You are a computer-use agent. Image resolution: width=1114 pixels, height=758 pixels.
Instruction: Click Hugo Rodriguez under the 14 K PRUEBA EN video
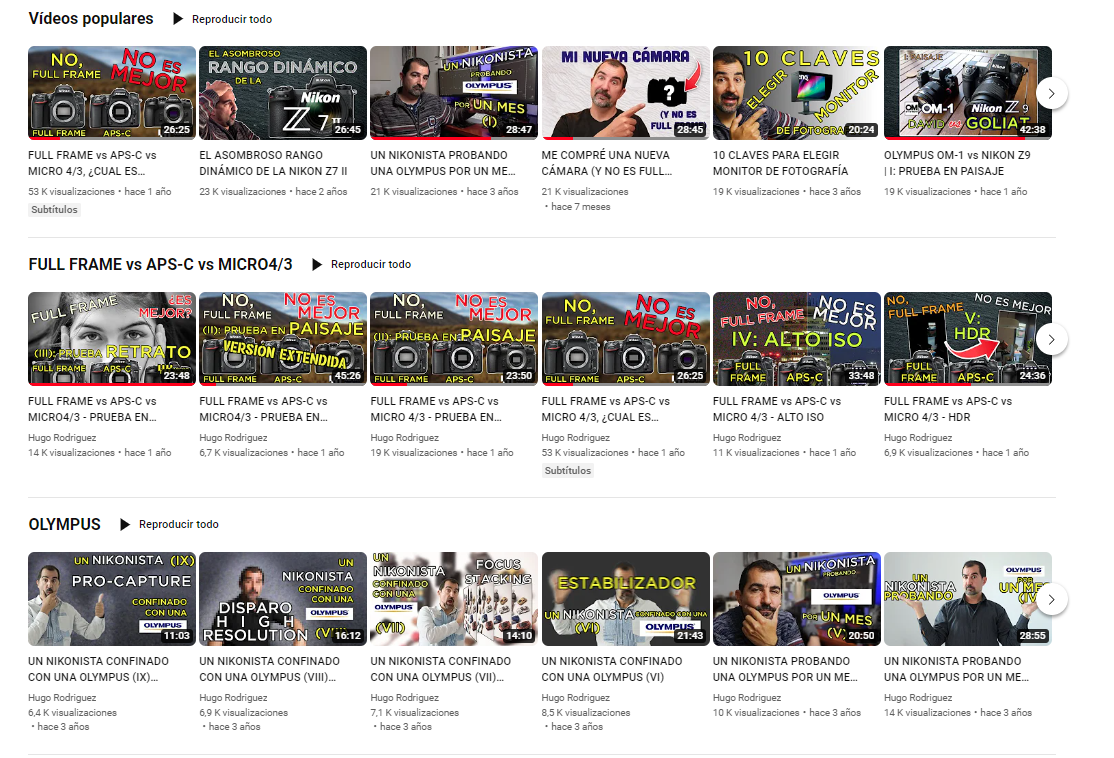pyautogui.click(x=63, y=438)
